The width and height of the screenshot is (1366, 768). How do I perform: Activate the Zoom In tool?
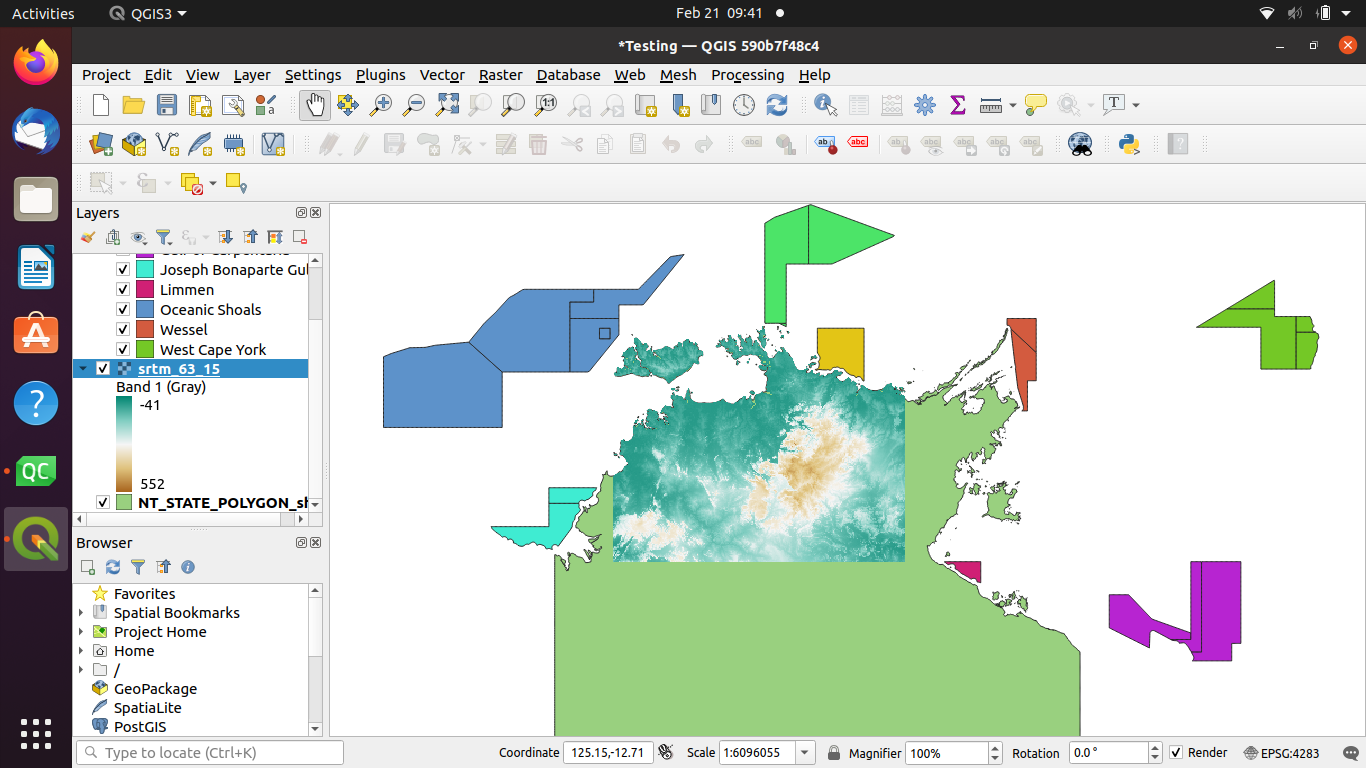[x=380, y=104]
